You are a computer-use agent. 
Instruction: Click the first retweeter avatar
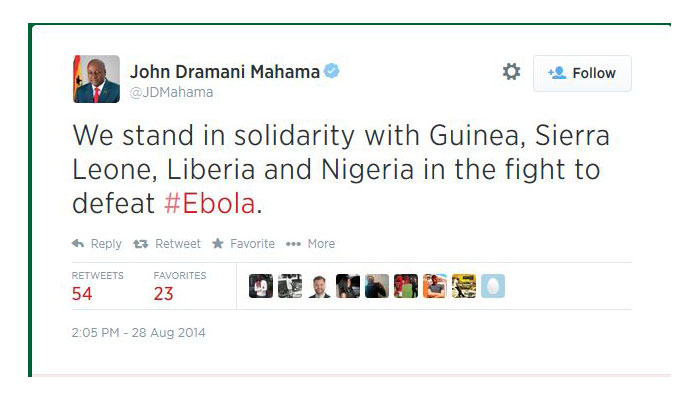(260, 286)
